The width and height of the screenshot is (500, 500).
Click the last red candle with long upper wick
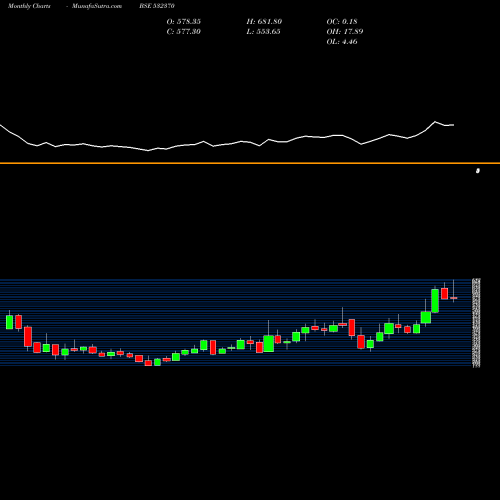point(454,298)
